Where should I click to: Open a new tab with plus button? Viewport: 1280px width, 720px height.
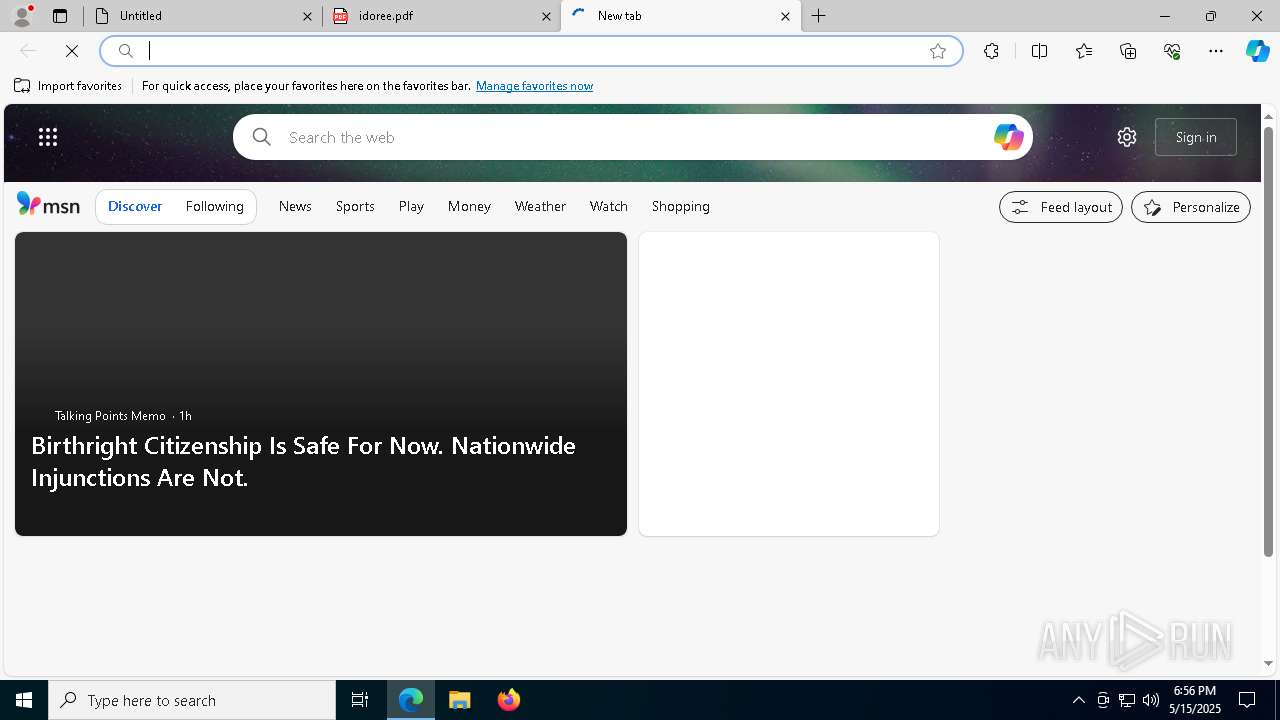818,16
